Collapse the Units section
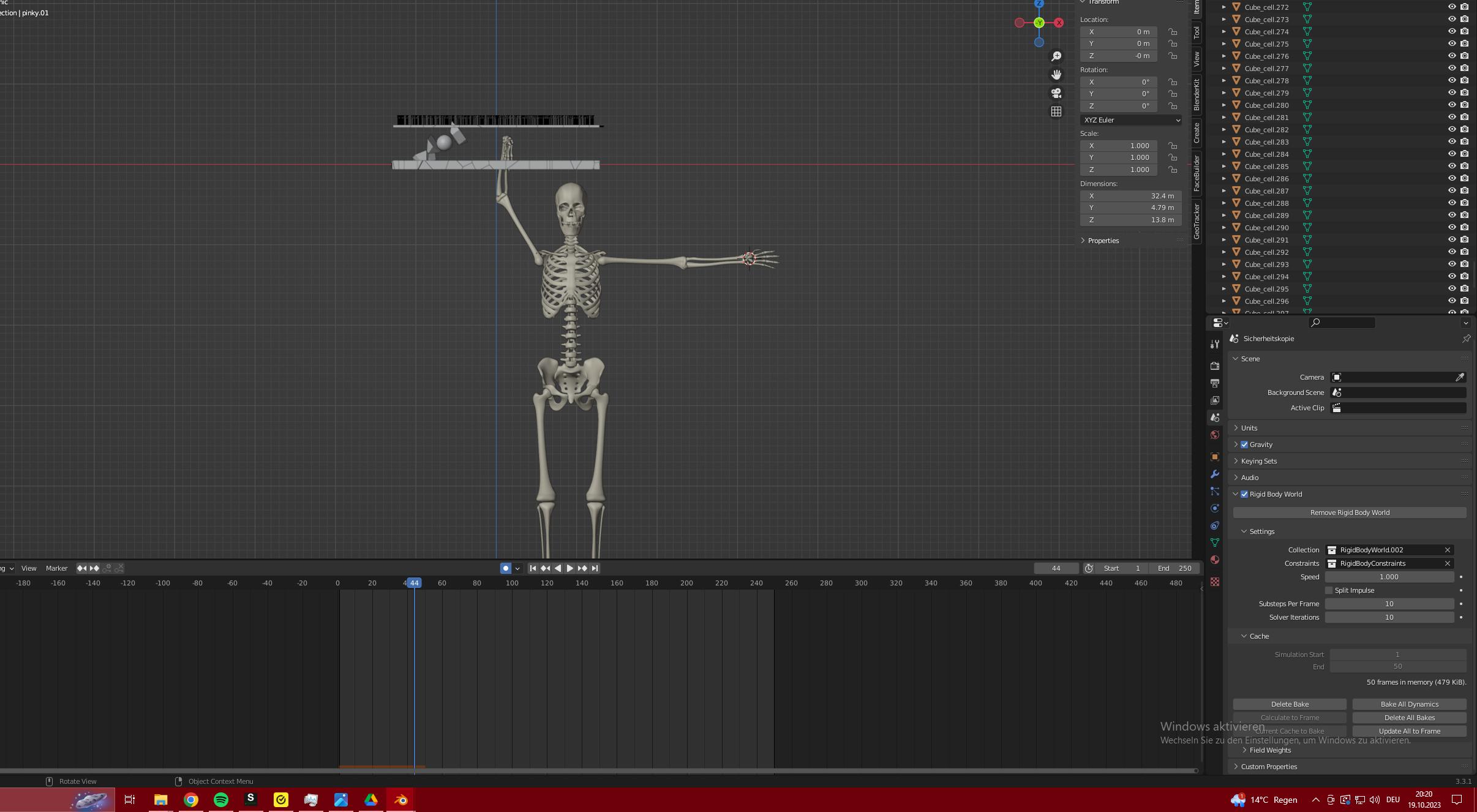 1249,427
